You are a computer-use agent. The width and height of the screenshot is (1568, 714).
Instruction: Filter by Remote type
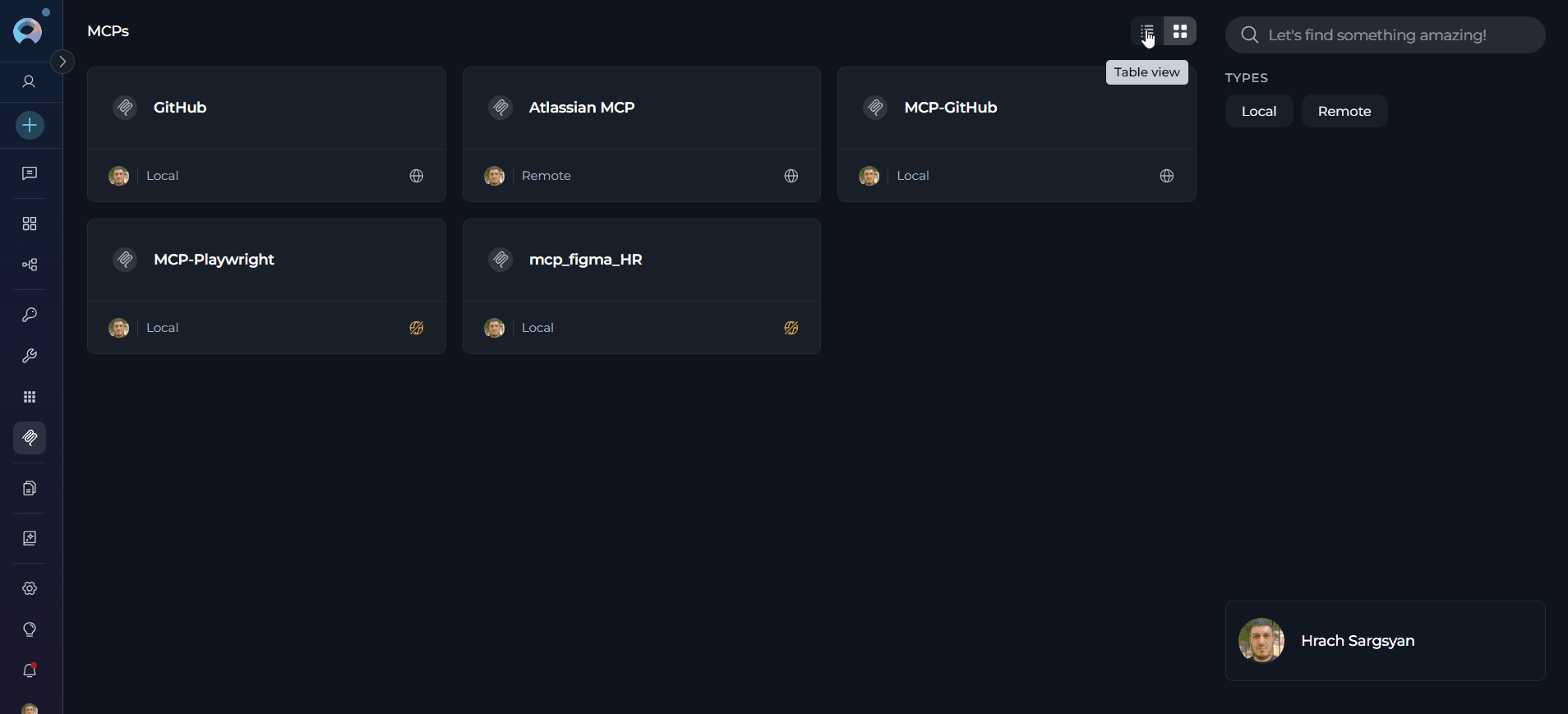point(1344,111)
